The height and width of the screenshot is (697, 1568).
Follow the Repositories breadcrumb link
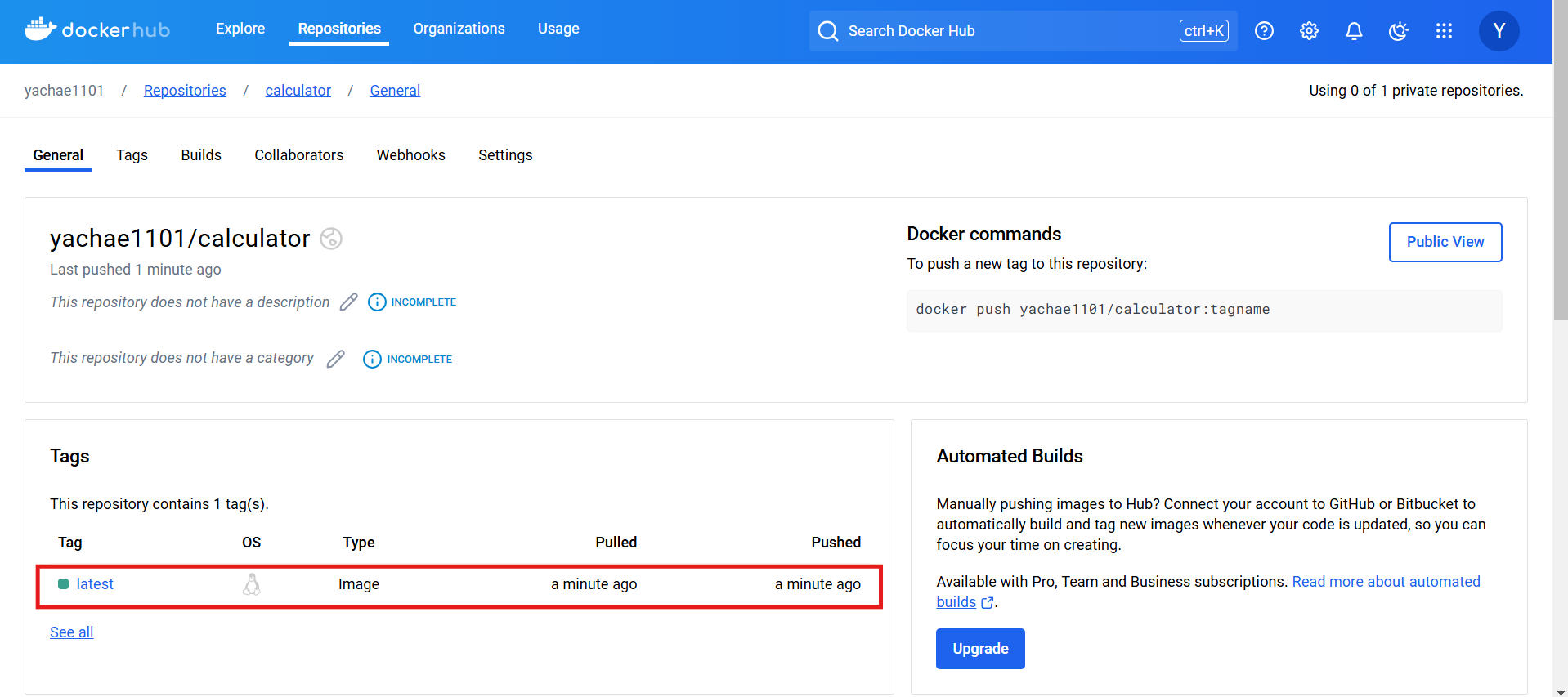tap(185, 91)
